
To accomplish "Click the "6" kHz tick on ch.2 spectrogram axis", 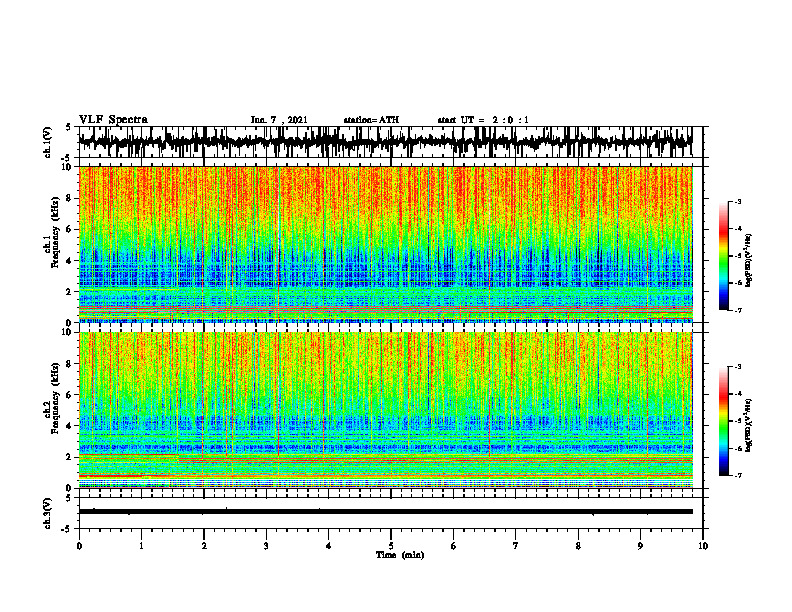I will pyautogui.click(x=70, y=395).
